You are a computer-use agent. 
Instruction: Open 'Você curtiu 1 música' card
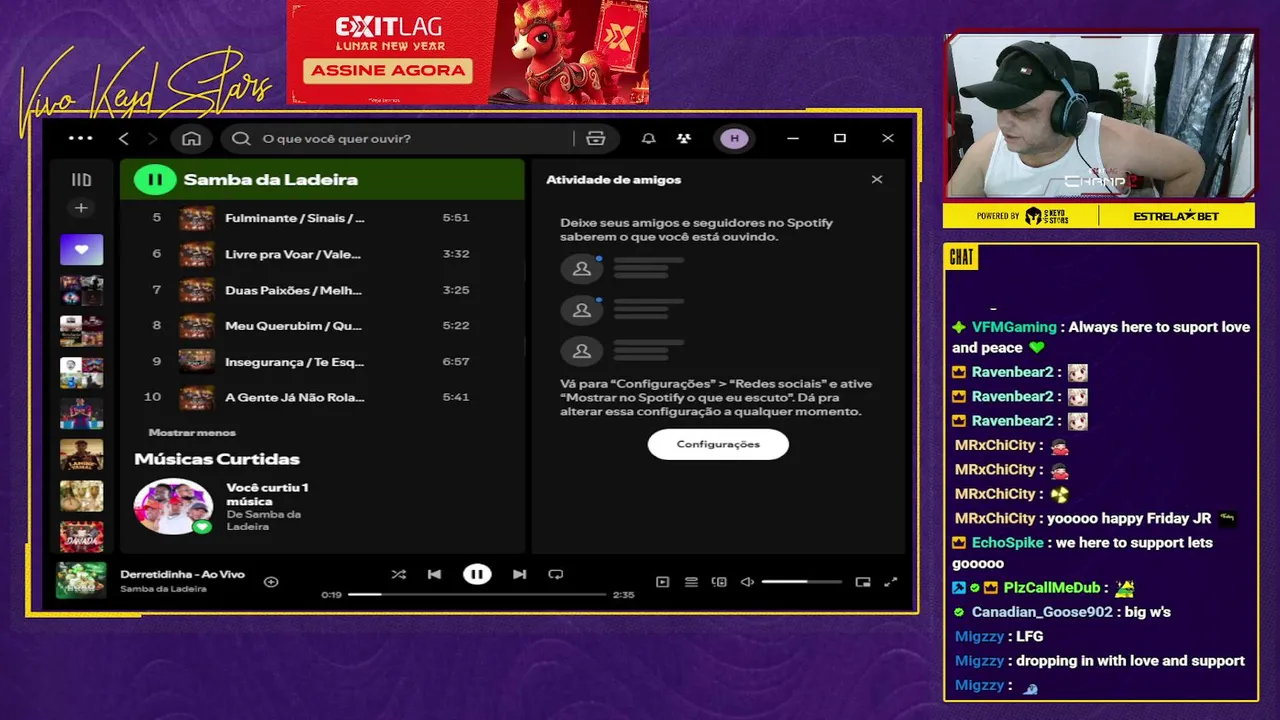[267, 494]
